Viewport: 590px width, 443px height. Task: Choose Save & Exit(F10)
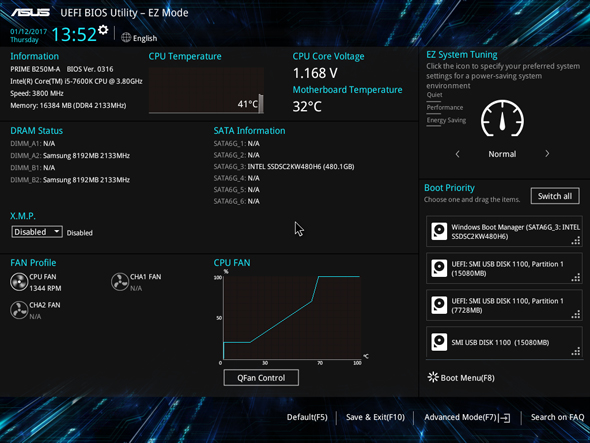click(x=376, y=417)
